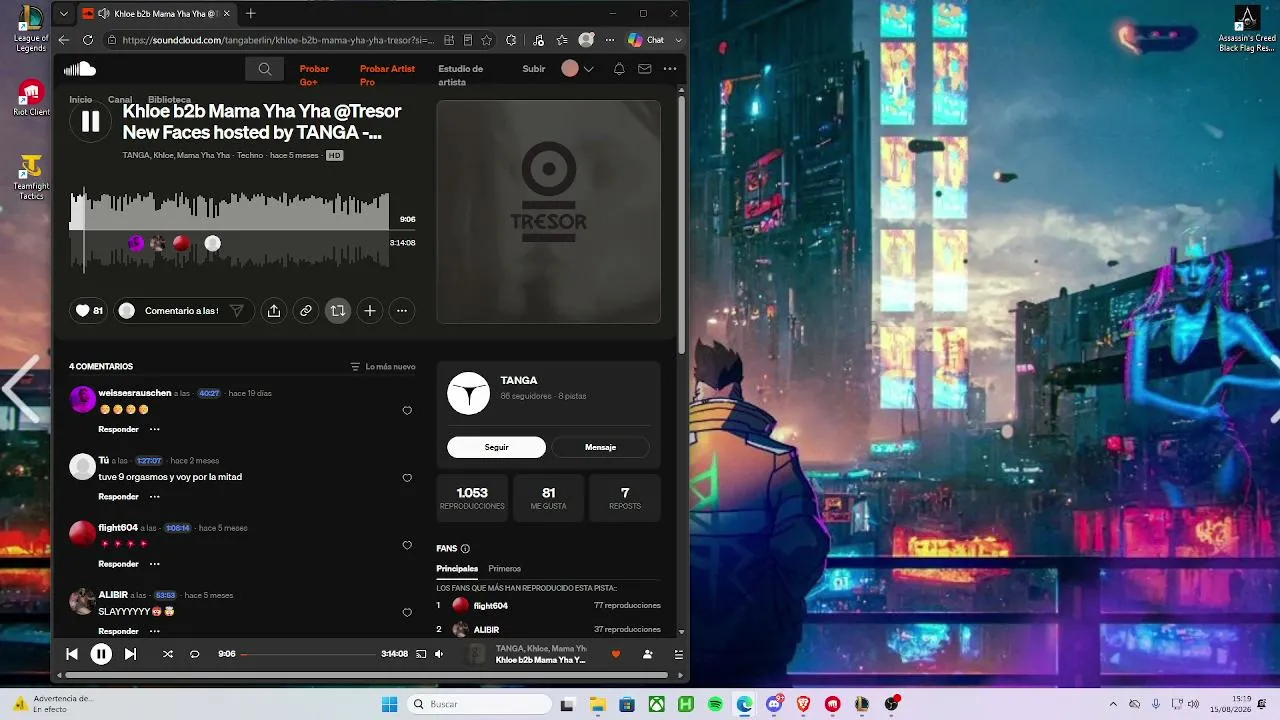1280x720 pixels.
Task: Open the TANGA profile avatar
Action: pos(468,393)
